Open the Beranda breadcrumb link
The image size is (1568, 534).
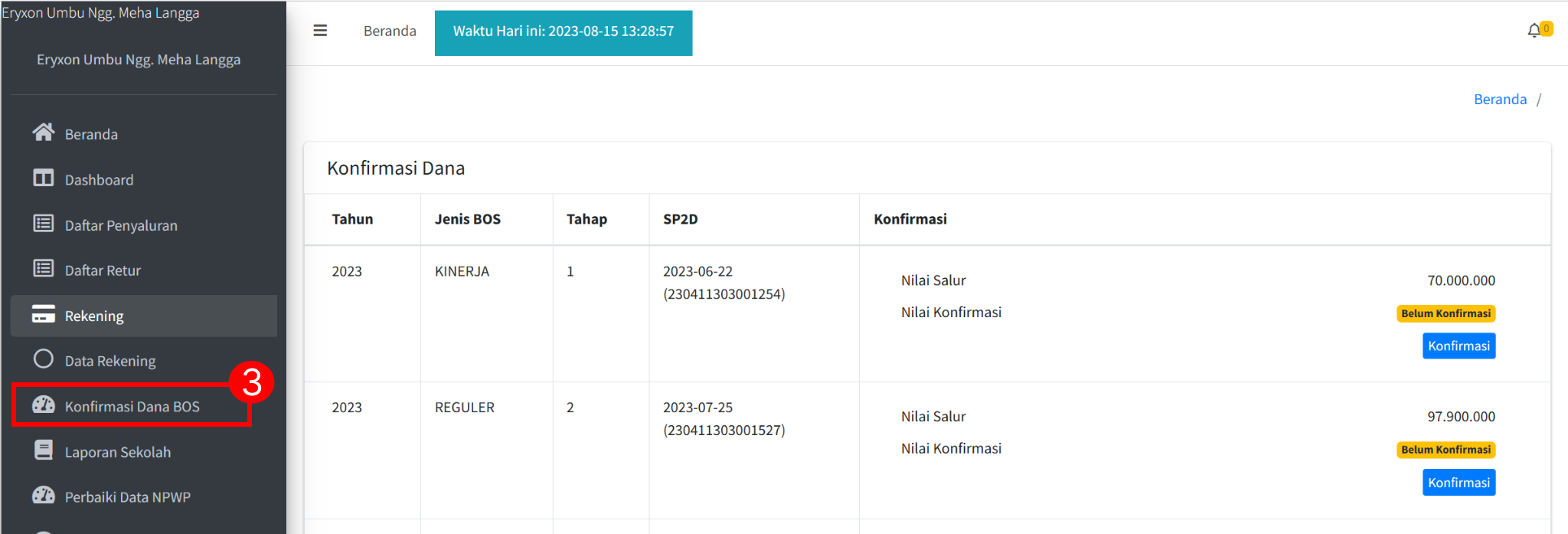point(1500,100)
